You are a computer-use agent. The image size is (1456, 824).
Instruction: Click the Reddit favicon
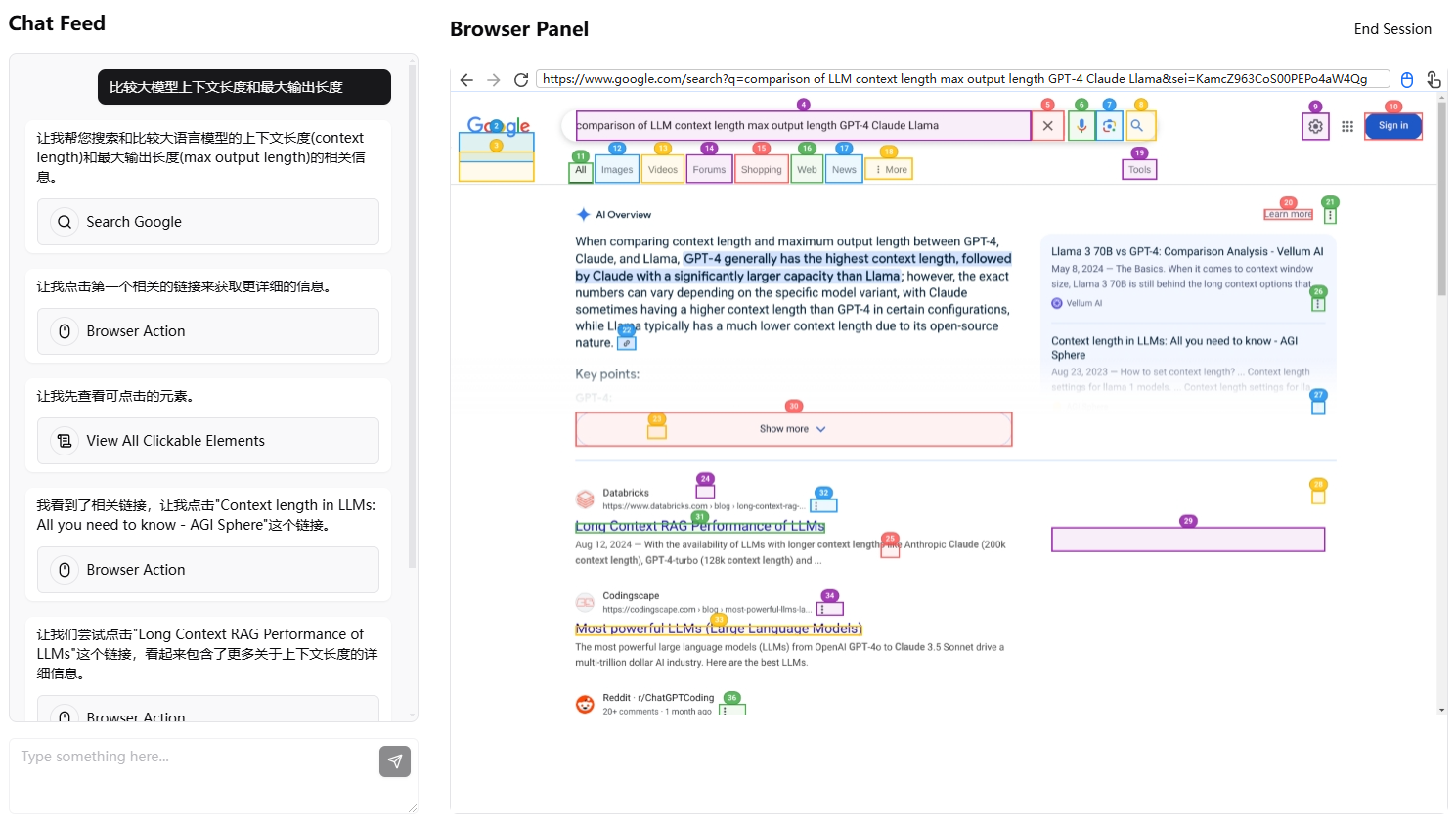[585, 704]
